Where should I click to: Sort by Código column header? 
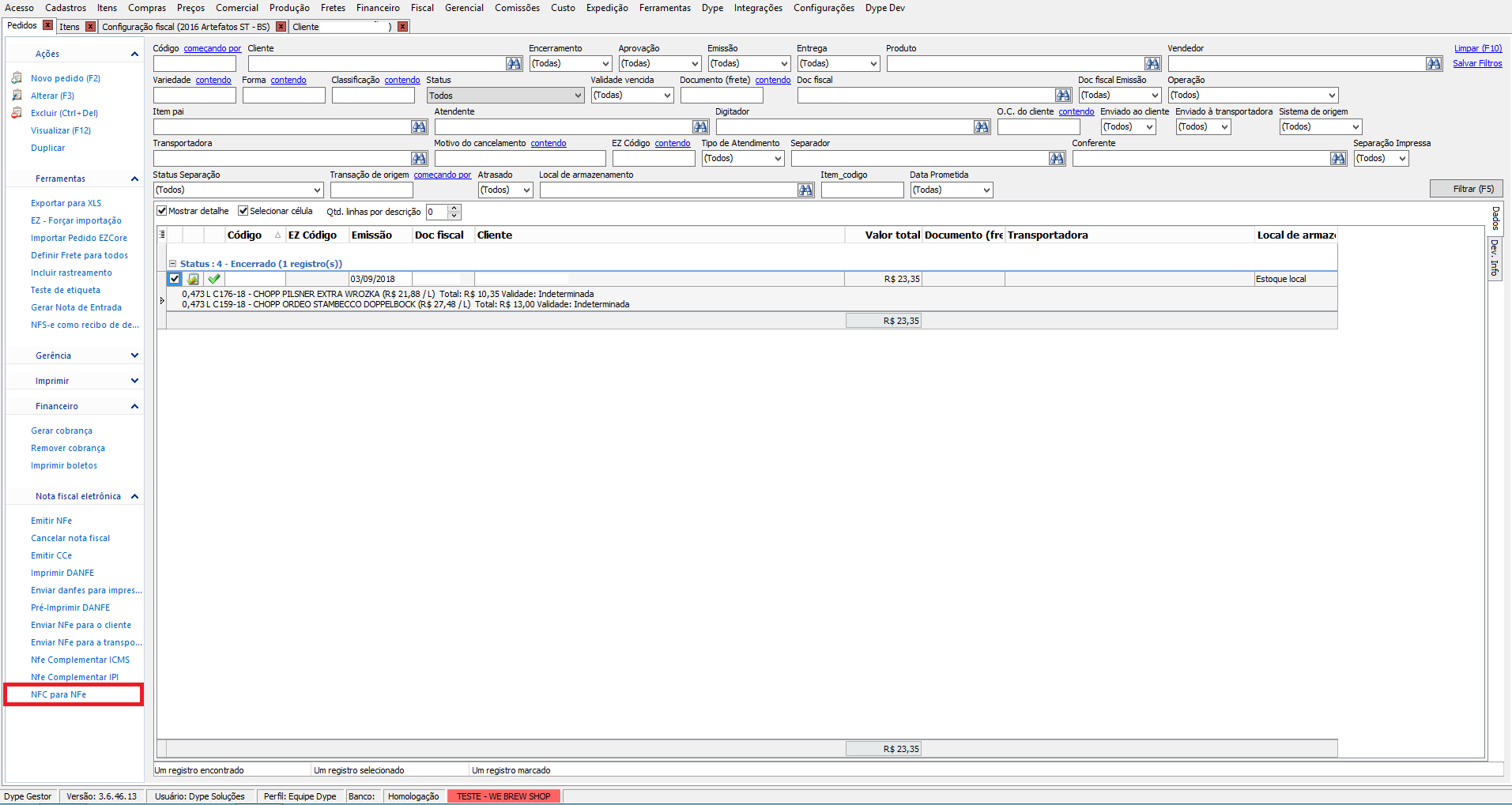coord(244,235)
